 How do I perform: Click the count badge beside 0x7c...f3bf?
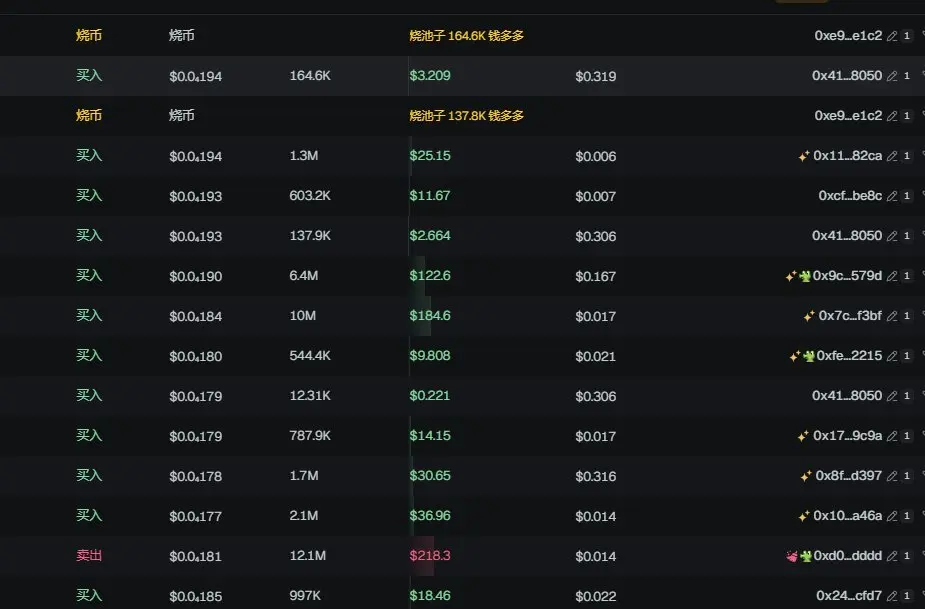pos(907,316)
